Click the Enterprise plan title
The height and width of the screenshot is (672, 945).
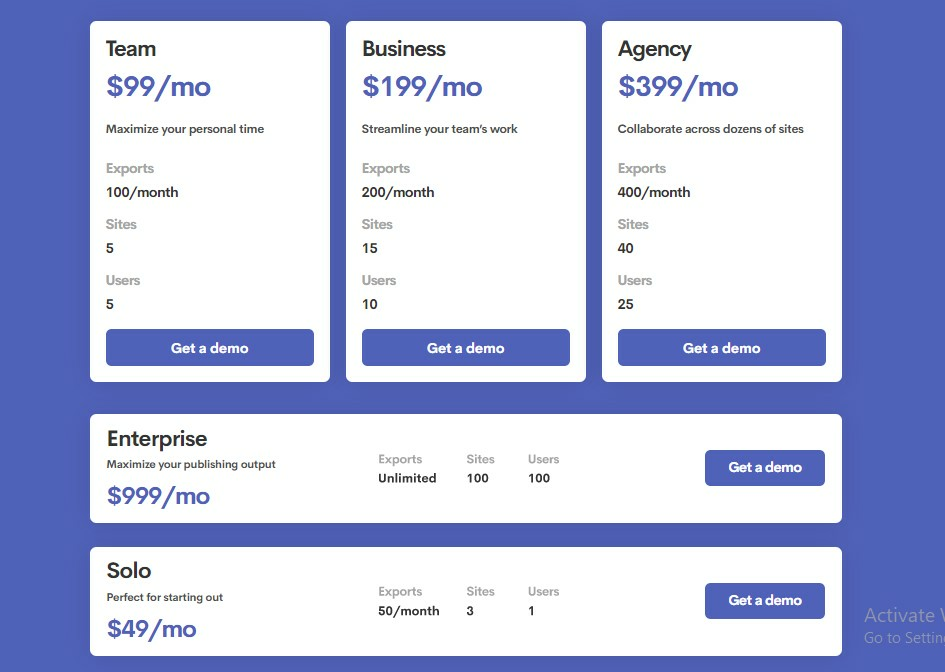(157, 439)
